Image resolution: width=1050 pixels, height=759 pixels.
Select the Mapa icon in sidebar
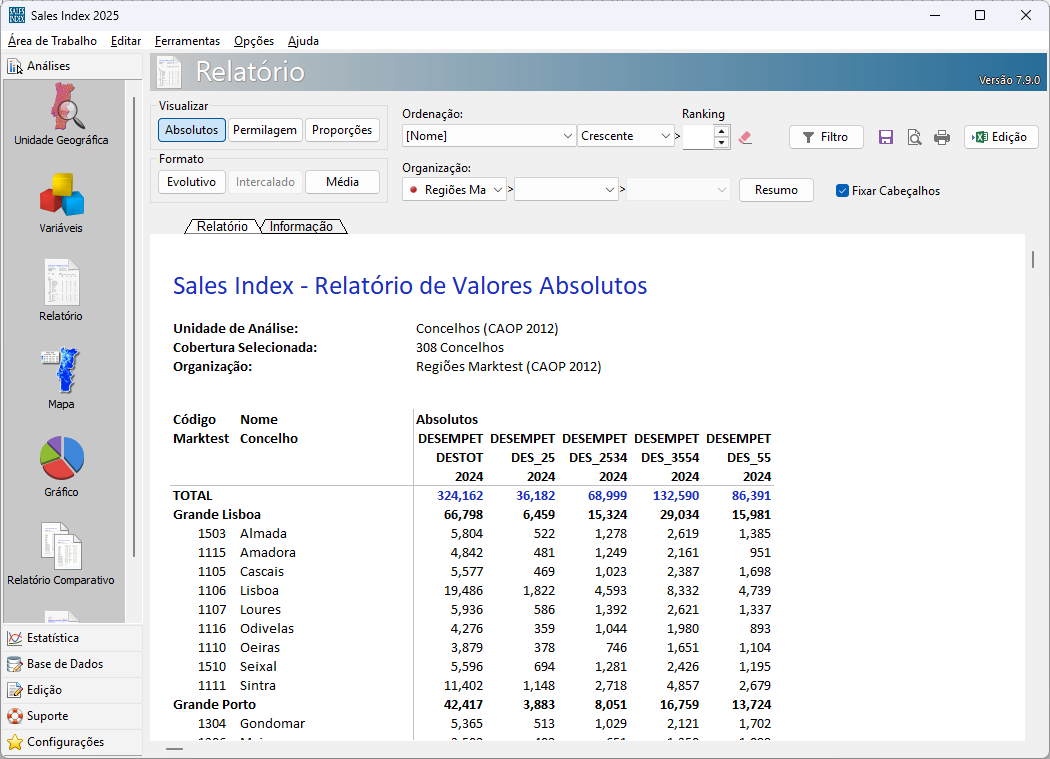pos(61,378)
